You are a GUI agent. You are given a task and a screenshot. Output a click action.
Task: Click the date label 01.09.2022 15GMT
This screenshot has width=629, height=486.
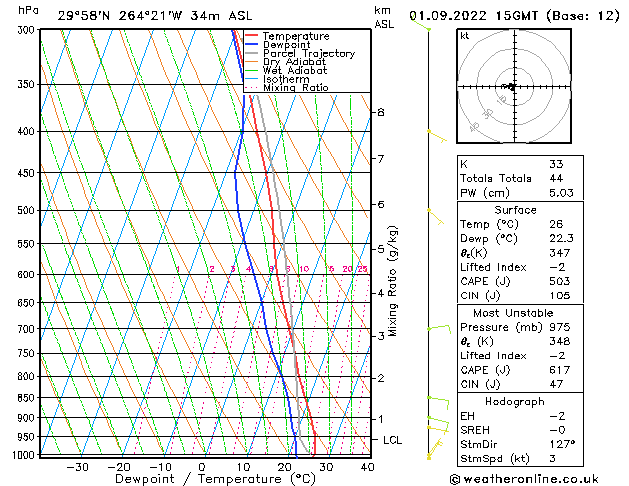click(x=474, y=16)
